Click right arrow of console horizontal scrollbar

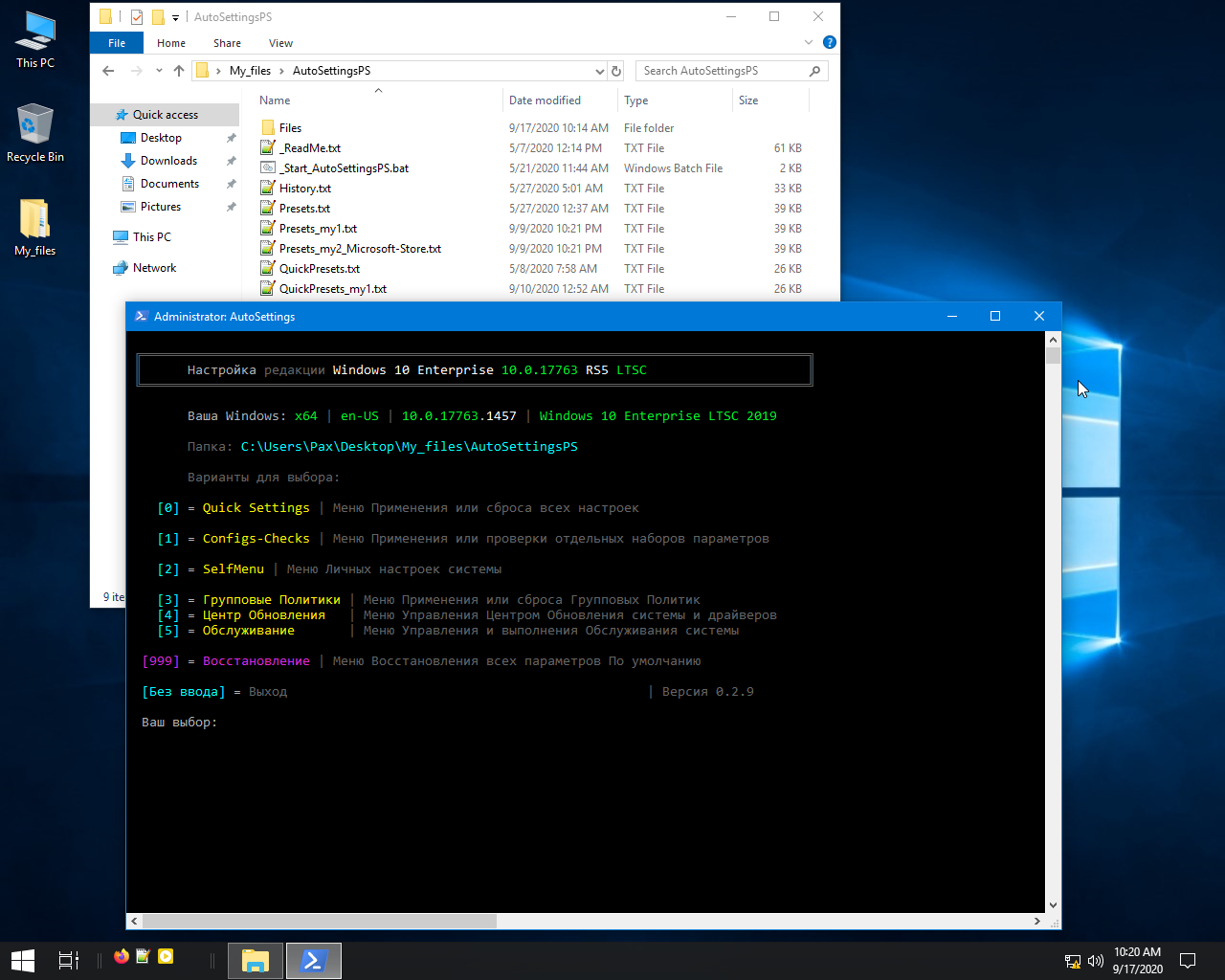(x=1037, y=921)
